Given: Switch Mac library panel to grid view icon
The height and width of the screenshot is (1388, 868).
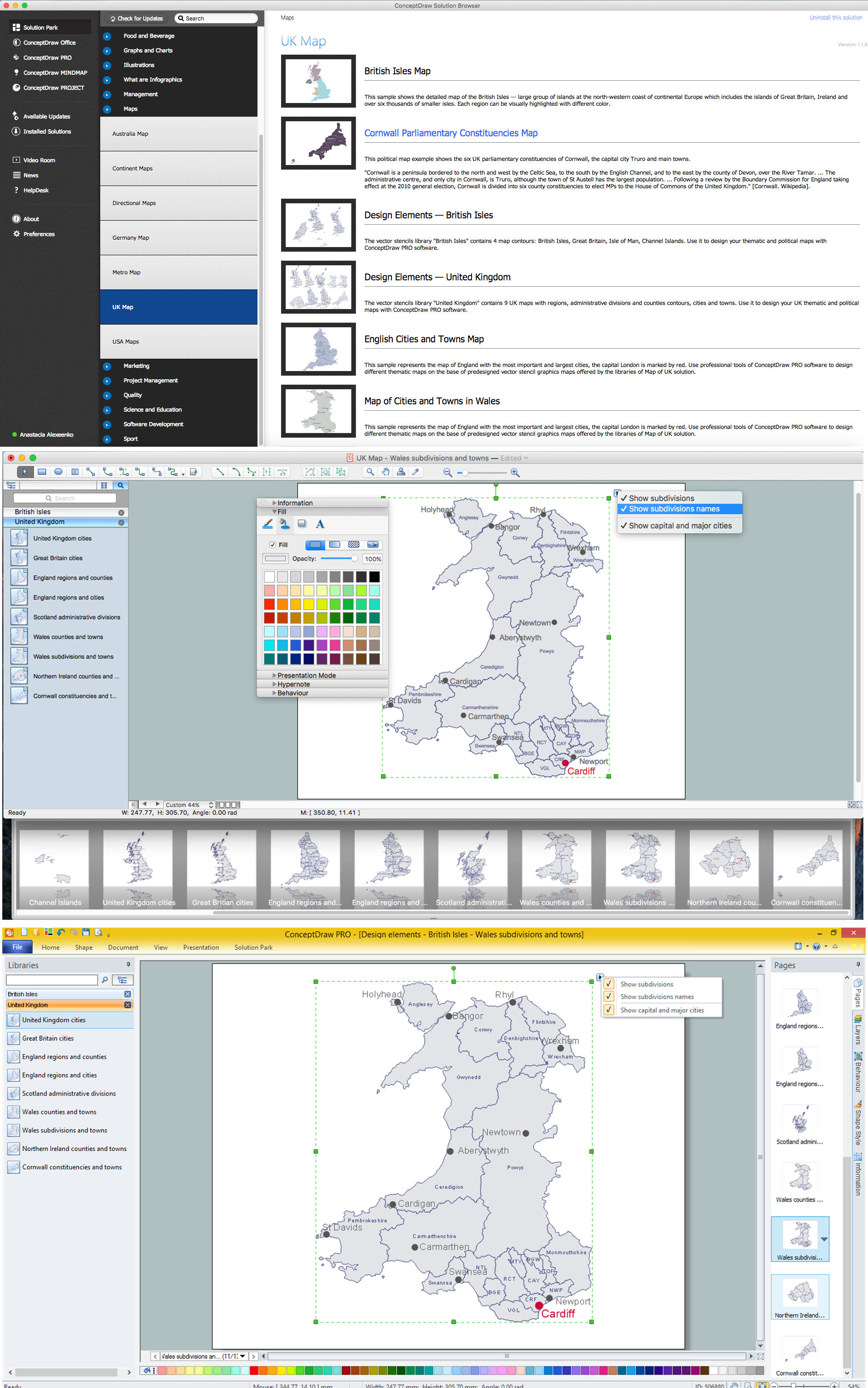Looking at the screenshot, I should pyautogui.click(x=104, y=485).
